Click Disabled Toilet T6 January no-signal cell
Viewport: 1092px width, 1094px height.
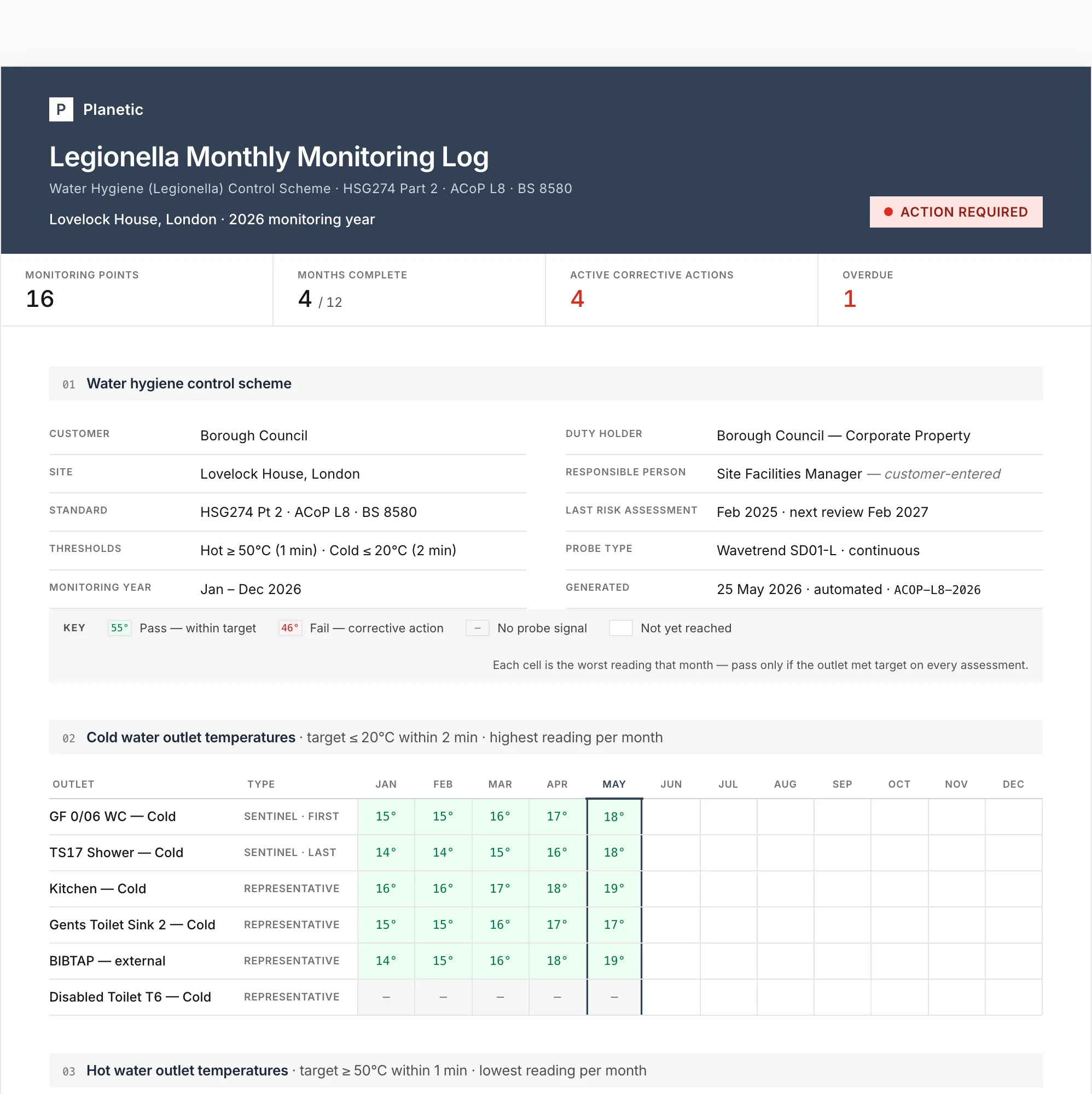coord(386,997)
